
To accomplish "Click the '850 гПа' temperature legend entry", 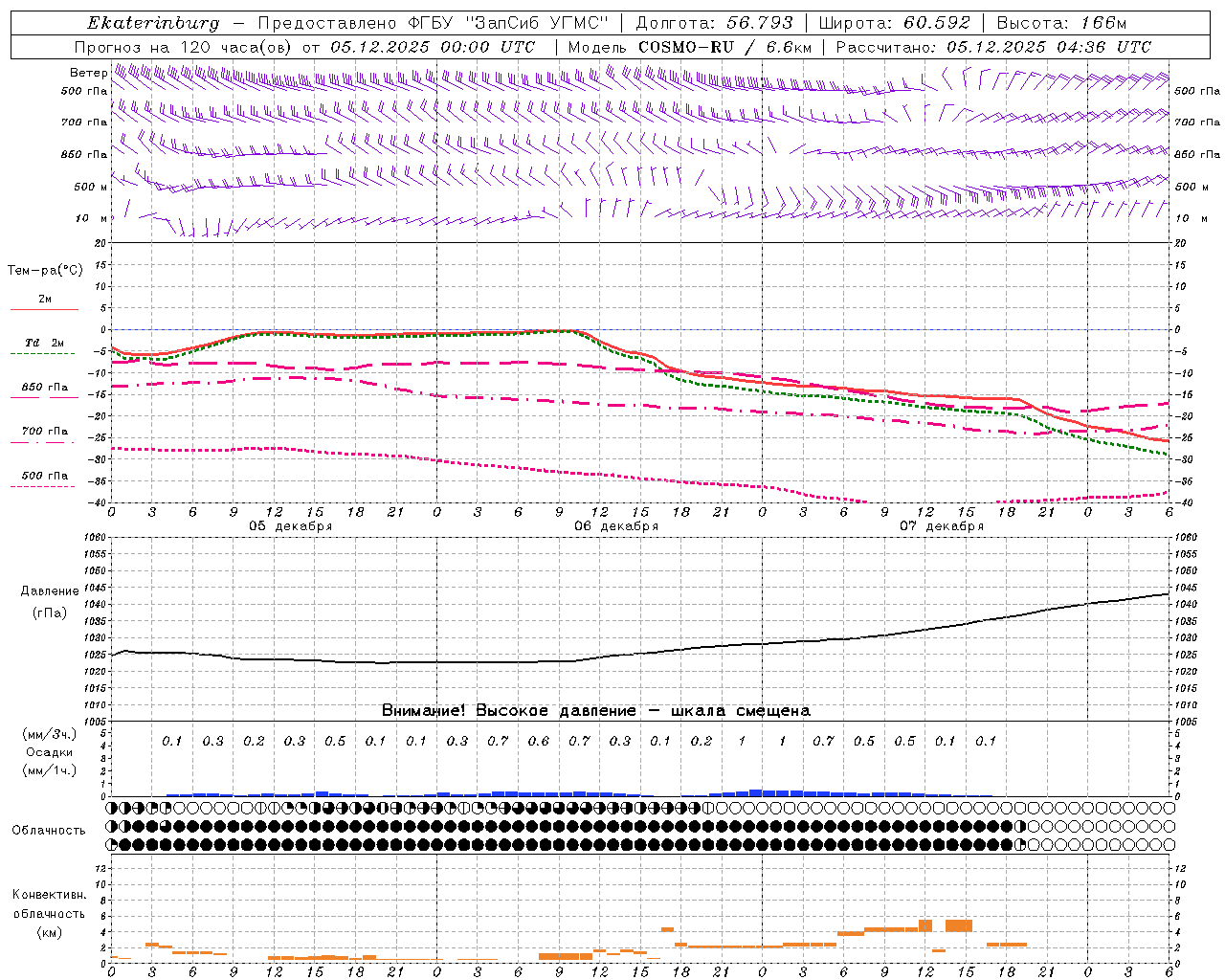I will click(x=45, y=388).
